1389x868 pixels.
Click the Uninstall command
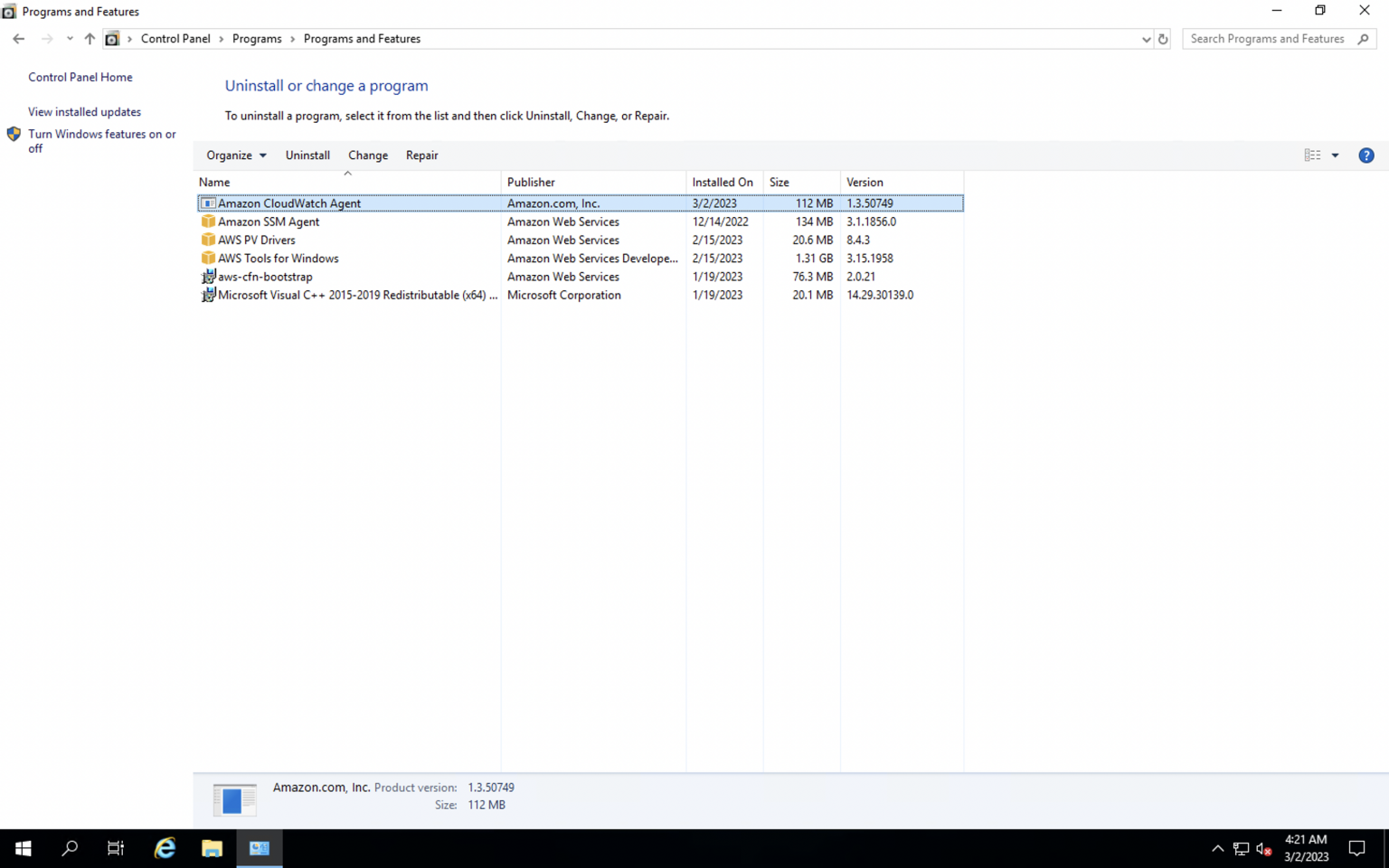[307, 155]
